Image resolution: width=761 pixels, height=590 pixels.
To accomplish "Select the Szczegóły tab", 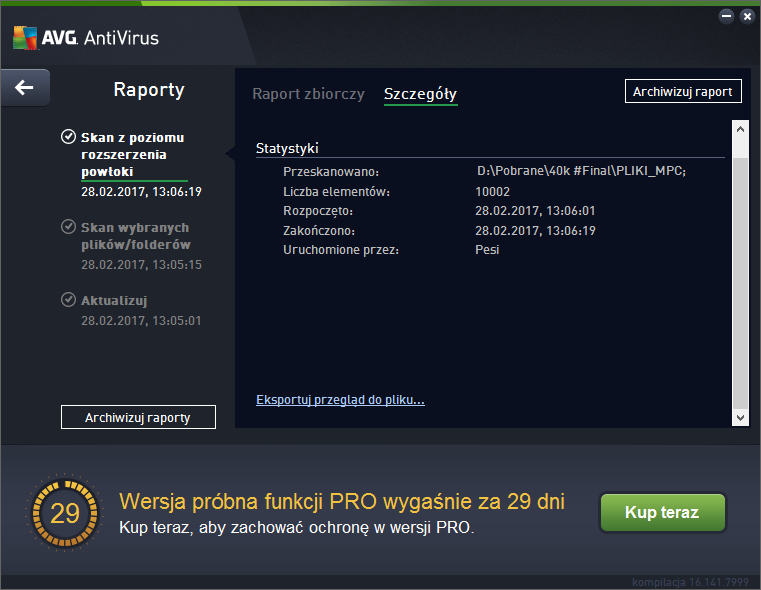I will [420, 94].
